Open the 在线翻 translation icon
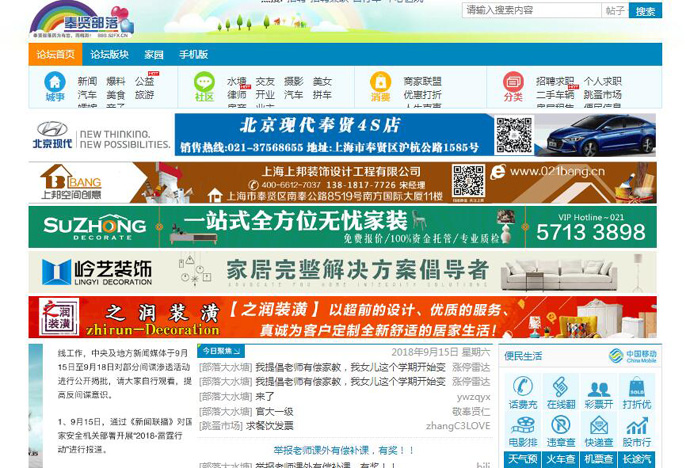 (561, 392)
